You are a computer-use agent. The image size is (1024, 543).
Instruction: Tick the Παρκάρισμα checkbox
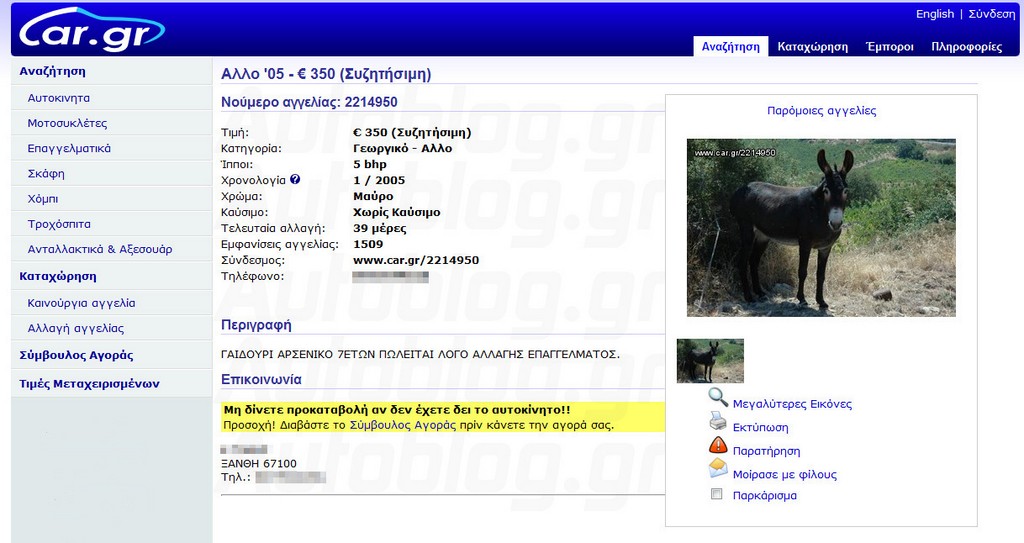[717, 494]
